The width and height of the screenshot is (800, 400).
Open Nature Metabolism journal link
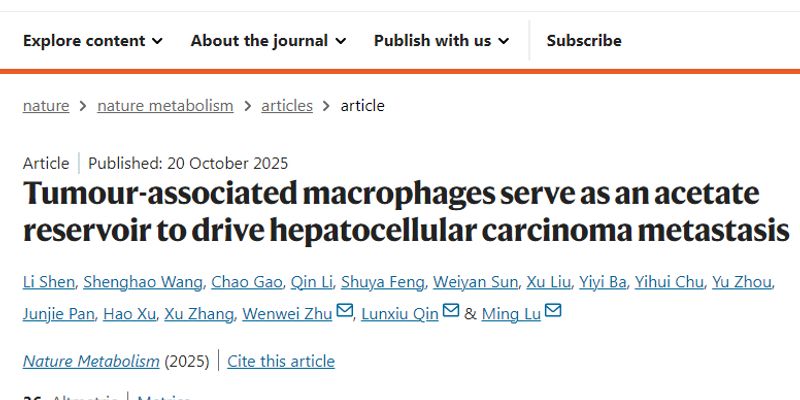coord(91,361)
